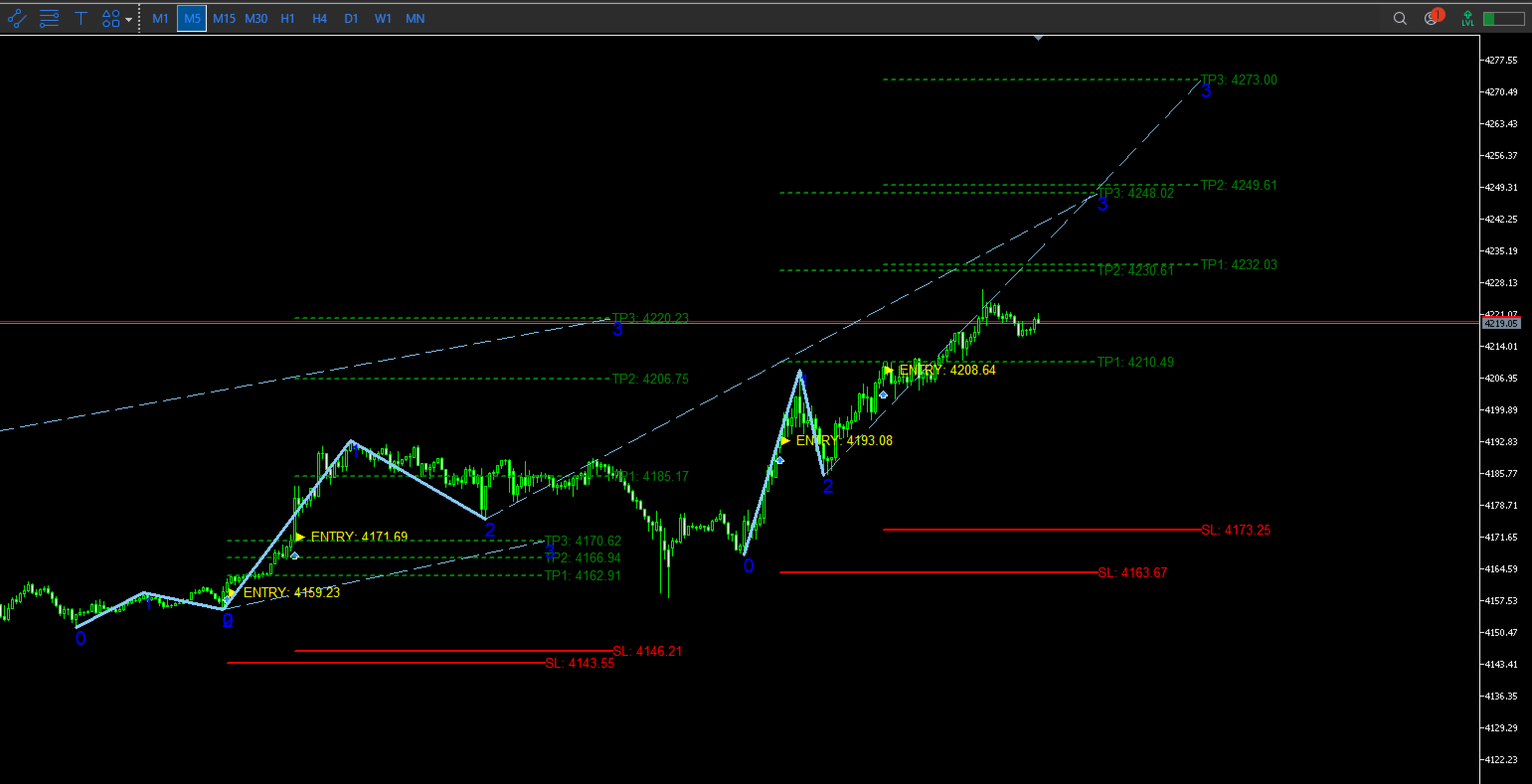This screenshot has height=784, width=1532.
Task: Select the TP2: 4249.61 label
Action: pos(1239,185)
